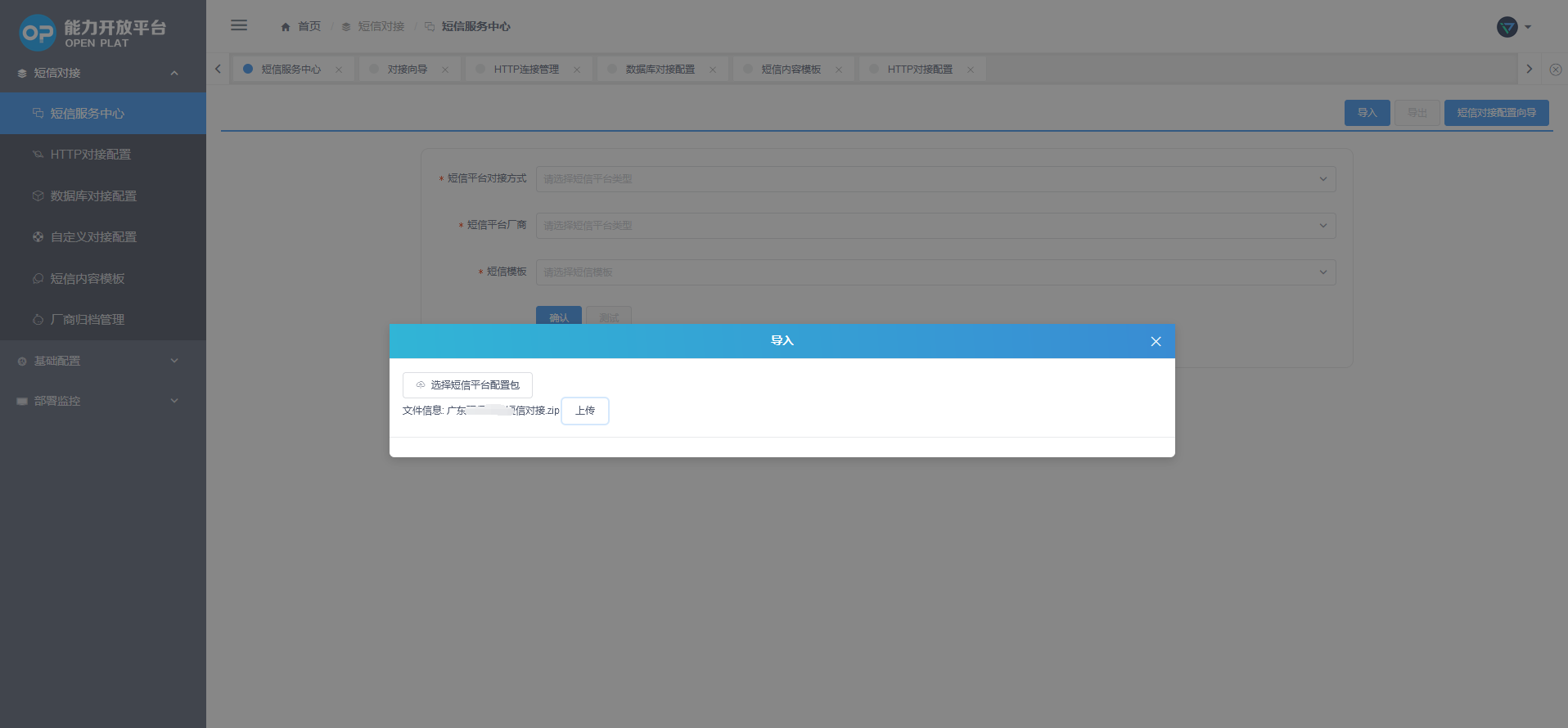
Task: Open dropdown caret beside user avatar
Action: pyautogui.click(x=1527, y=27)
